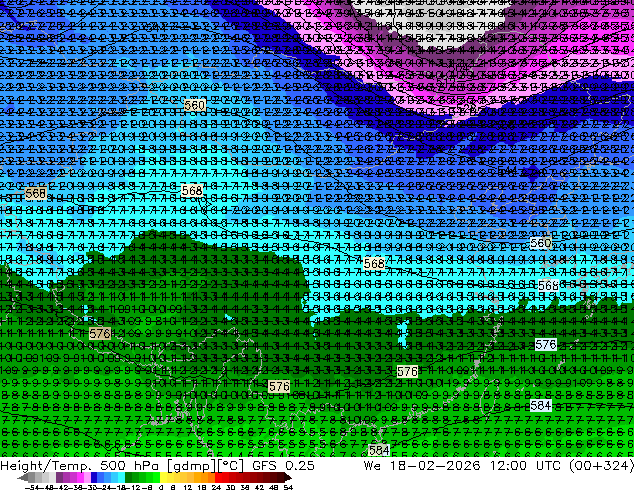634x490 pixels.
Task: Click the '(00+324)' forecast hour text
Action: 601,466
